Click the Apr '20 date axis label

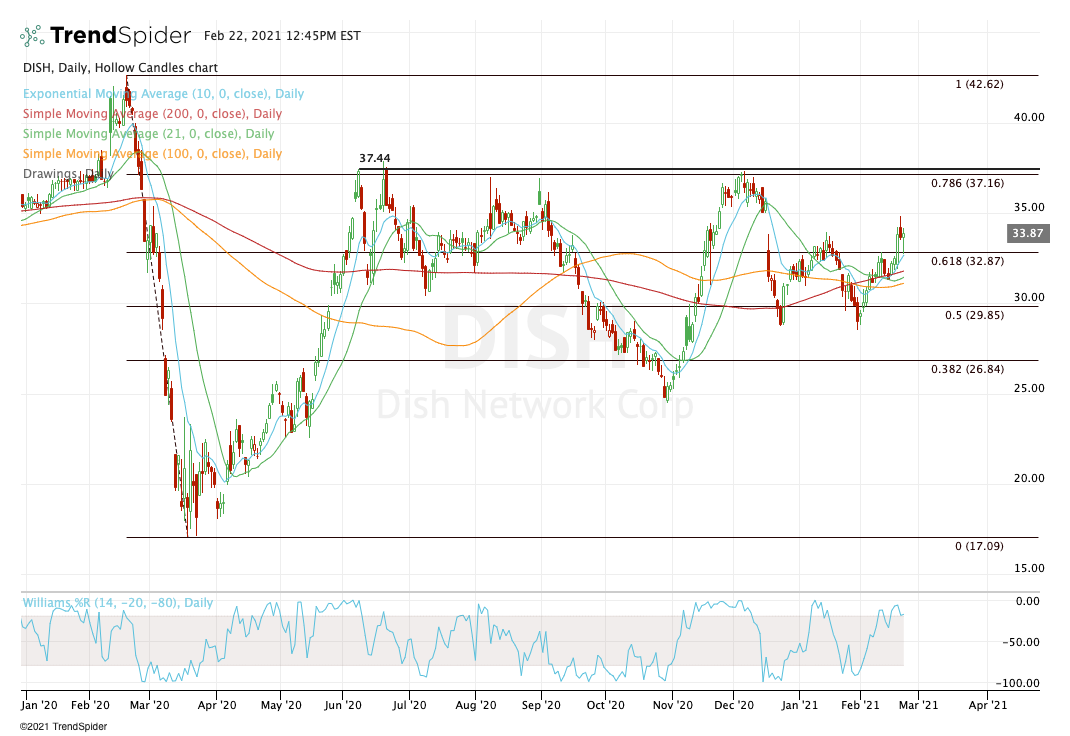pos(217,705)
